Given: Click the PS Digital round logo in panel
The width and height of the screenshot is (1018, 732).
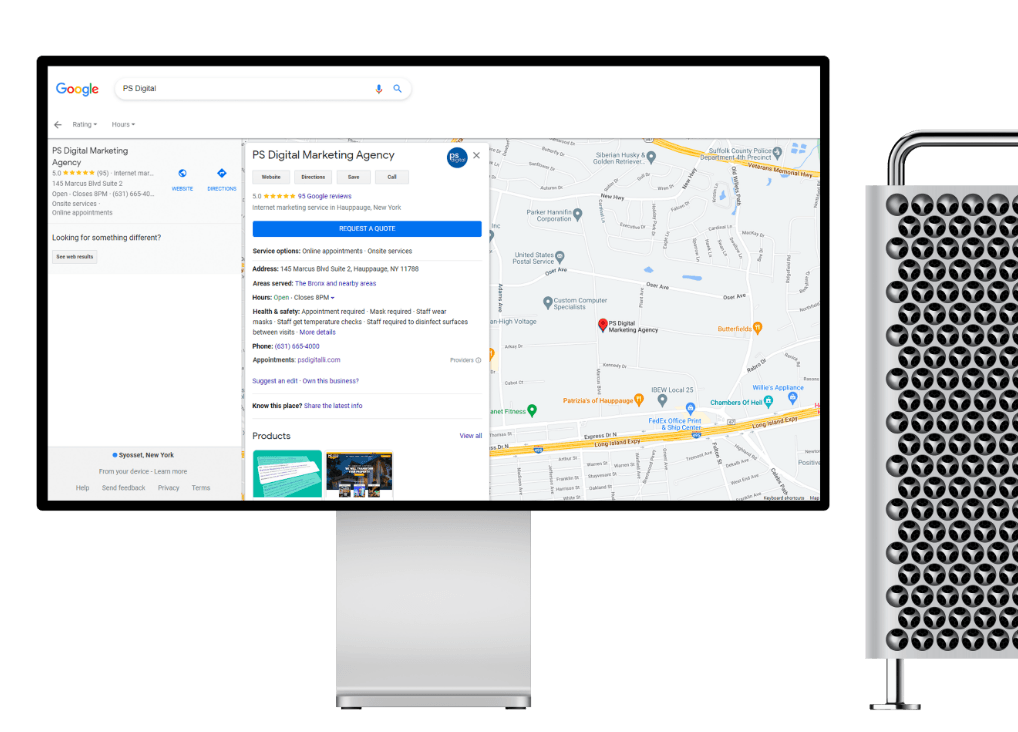Looking at the screenshot, I should click(x=457, y=157).
